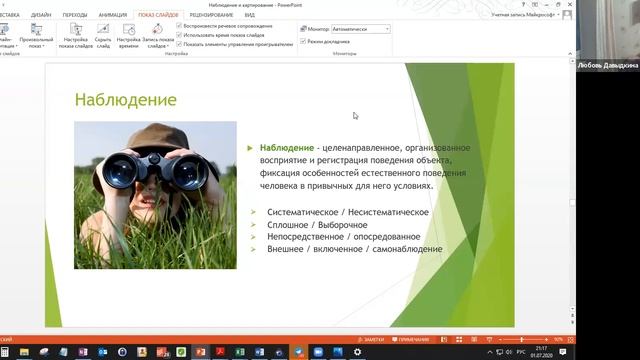Viewport: 640px width, 360px height.
Task: Switch to the ВИД ribbon tab
Action: pos(249,15)
